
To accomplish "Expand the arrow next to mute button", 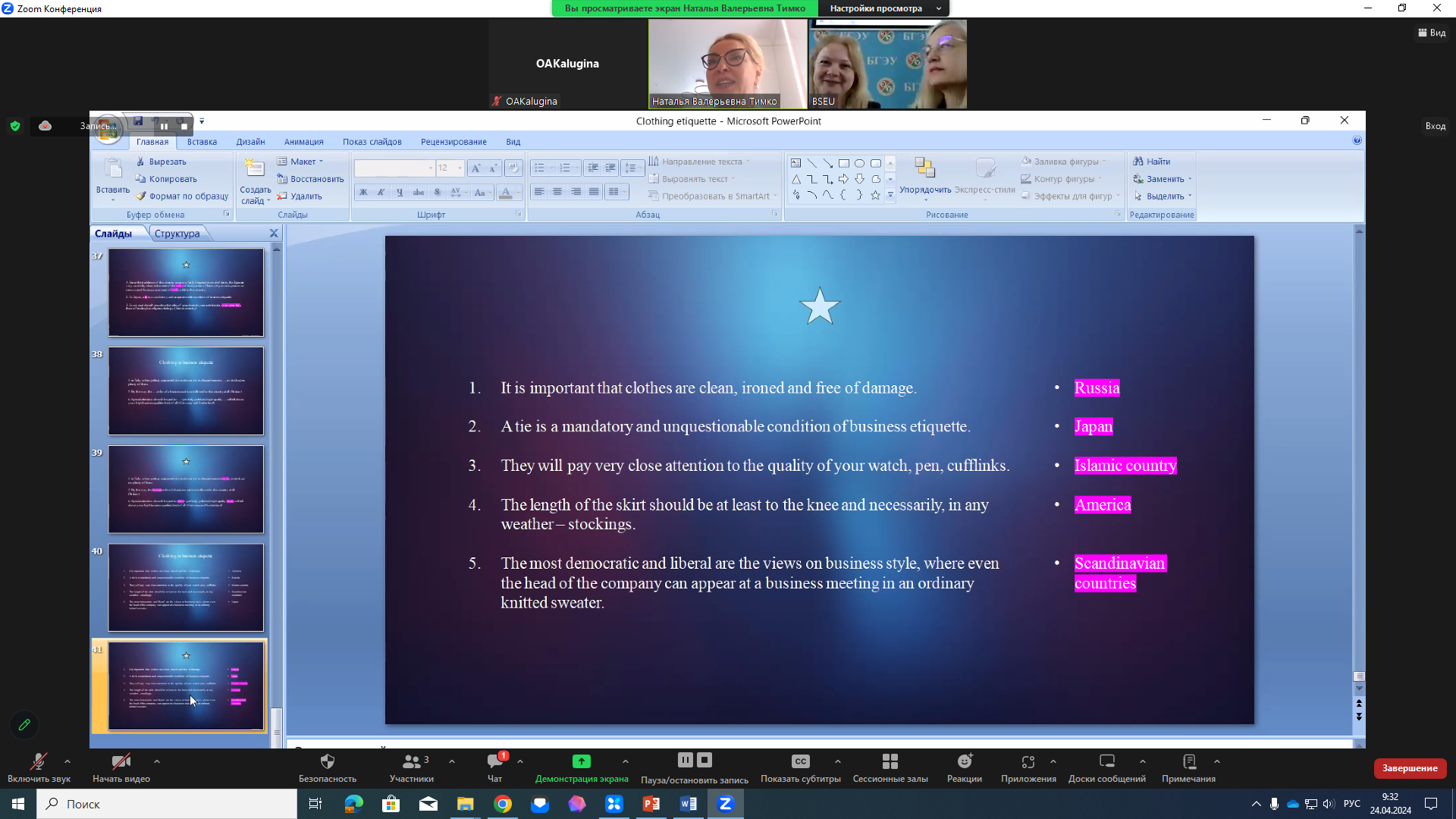I will (x=67, y=761).
